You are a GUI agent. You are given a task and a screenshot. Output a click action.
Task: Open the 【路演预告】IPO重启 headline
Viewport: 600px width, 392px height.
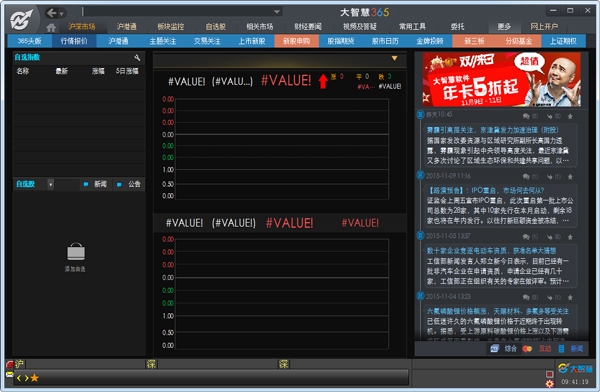pyautogui.click(x=486, y=190)
